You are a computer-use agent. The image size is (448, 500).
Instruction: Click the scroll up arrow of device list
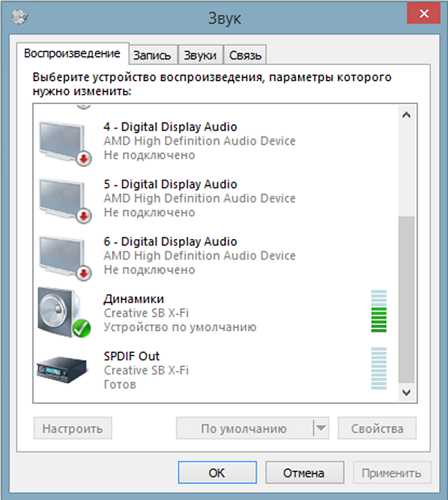(x=406, y=115)
